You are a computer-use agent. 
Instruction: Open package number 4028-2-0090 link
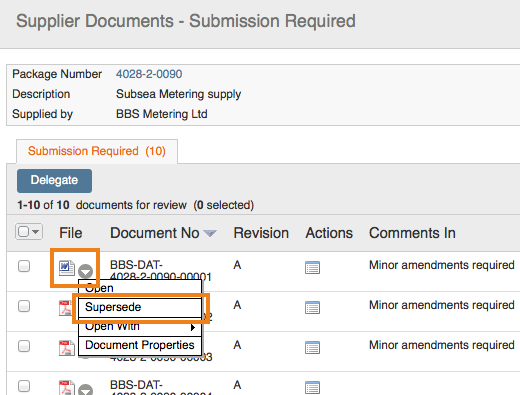point(149,74)
